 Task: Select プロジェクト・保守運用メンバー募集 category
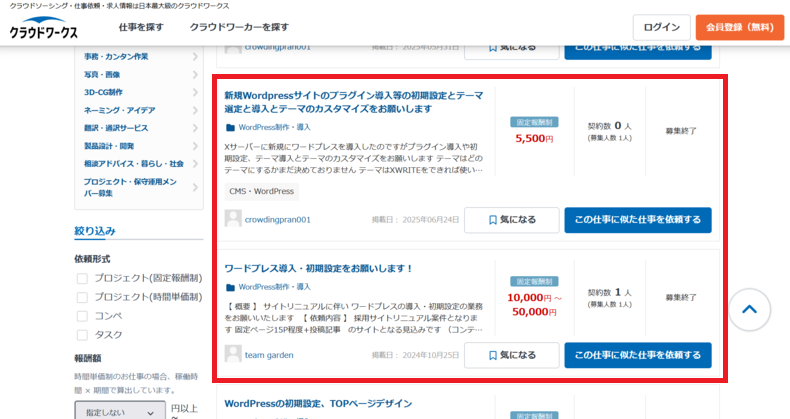pos(130,187)
